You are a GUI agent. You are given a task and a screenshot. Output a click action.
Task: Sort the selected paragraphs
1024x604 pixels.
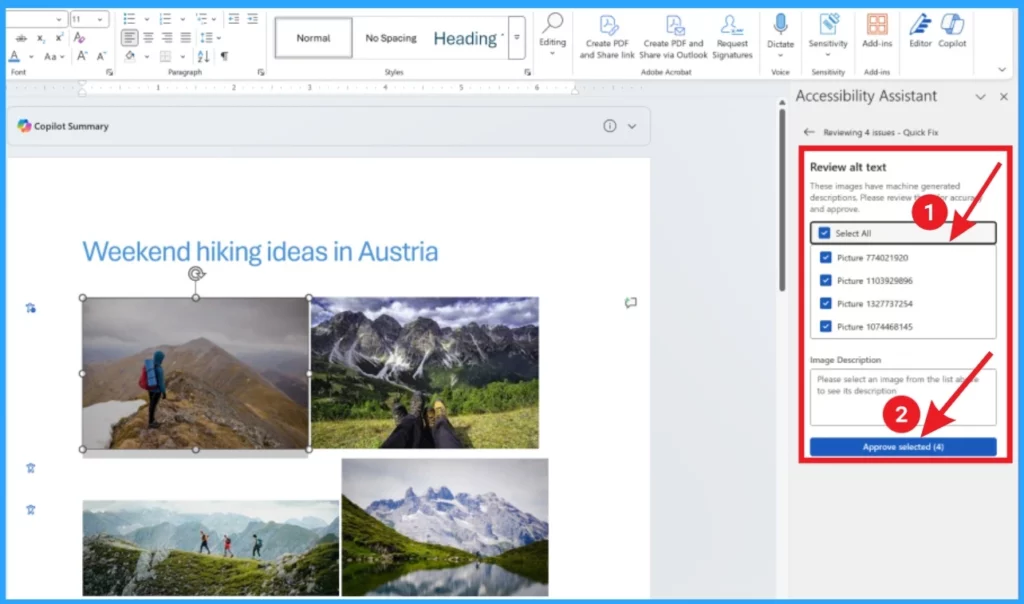coord(204,57)
